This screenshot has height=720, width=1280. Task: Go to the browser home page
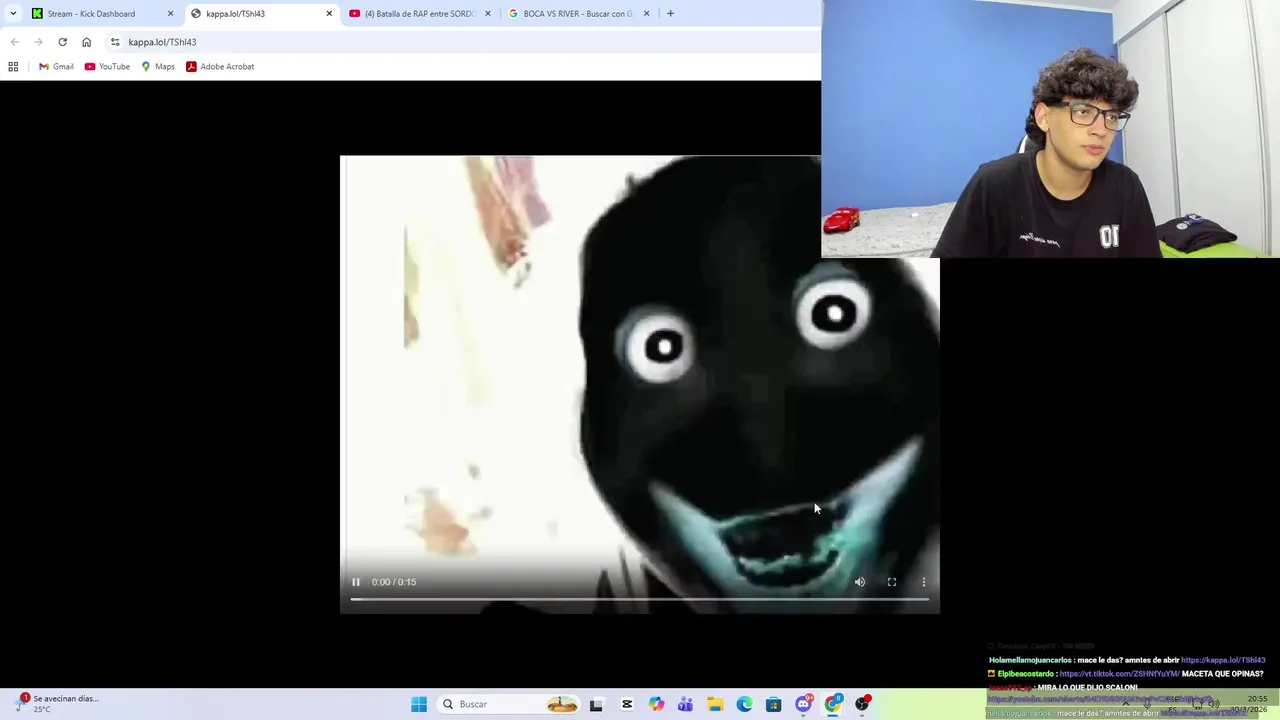coord(86,42)
